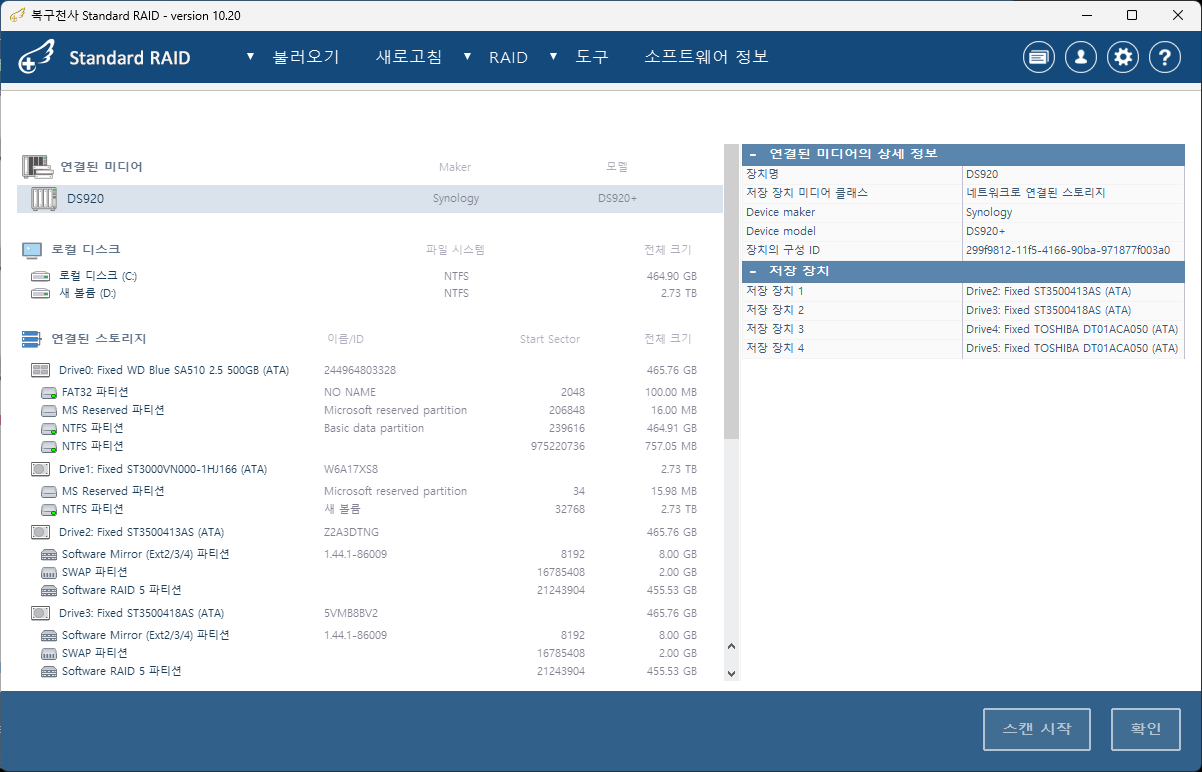Click the left panel vertical scrollbar thumb

click(731, 292)
